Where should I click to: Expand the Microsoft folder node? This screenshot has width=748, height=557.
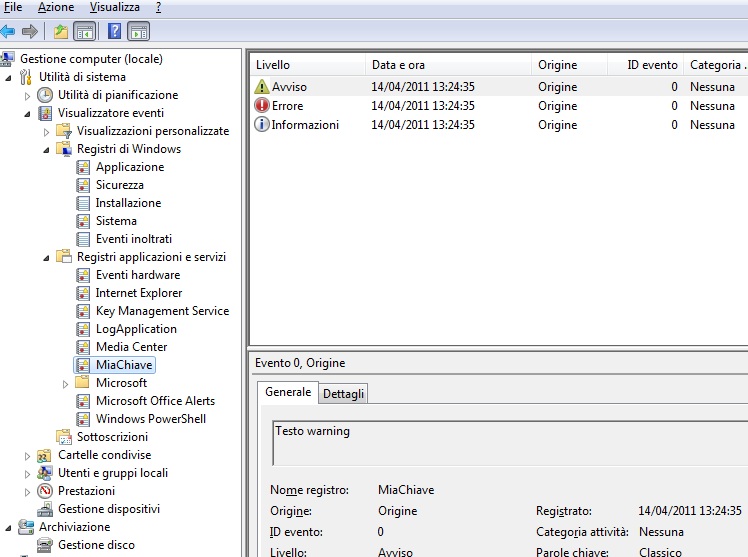(65, 384)
